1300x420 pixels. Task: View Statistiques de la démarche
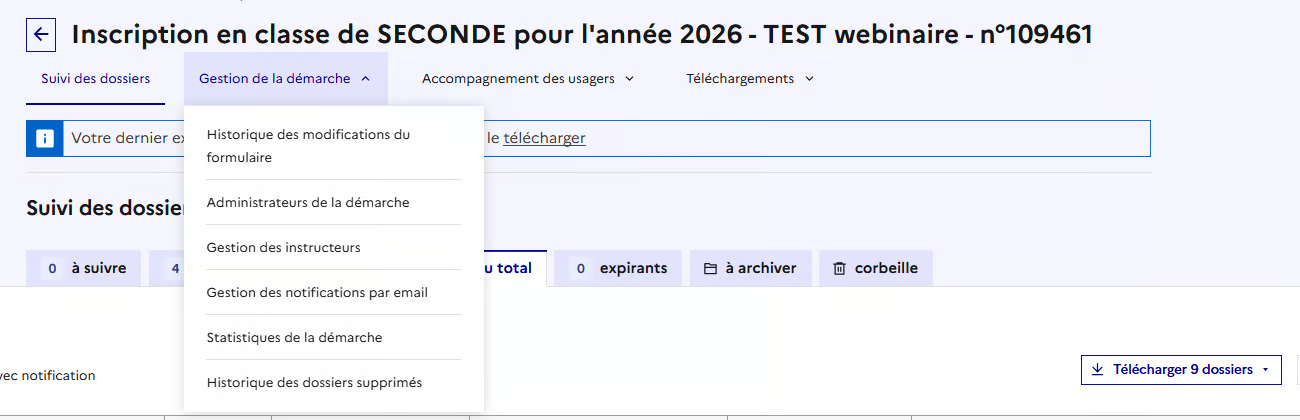point(294,337)
